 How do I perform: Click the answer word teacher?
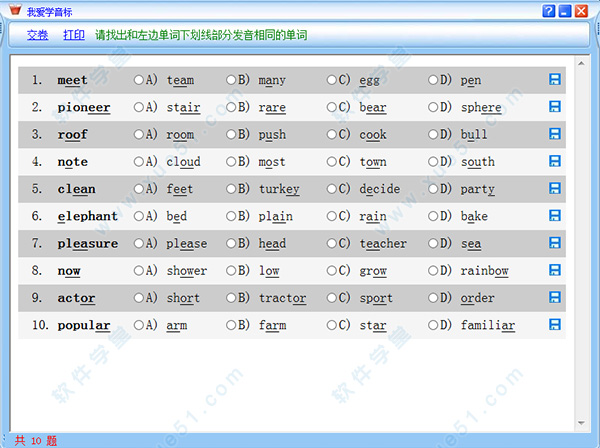383,244
